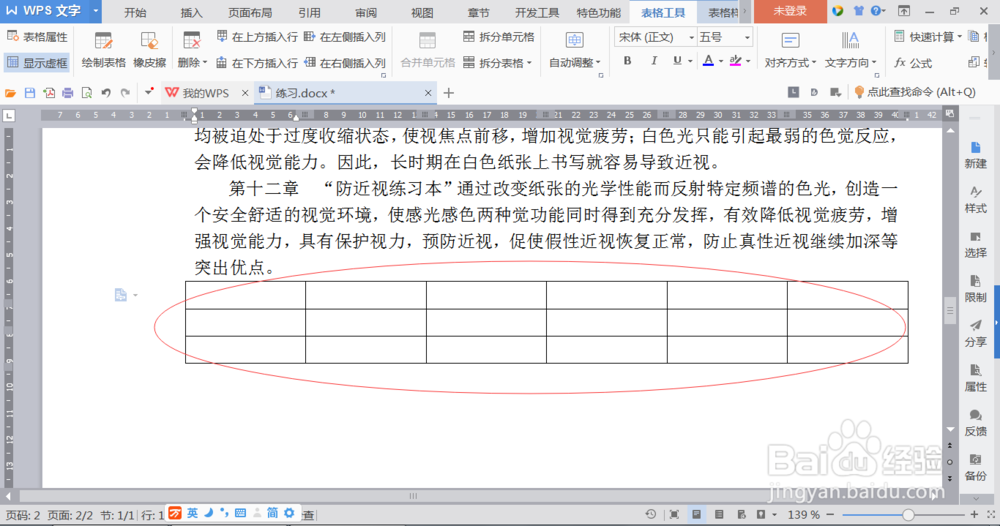Click the horizontal scrollbar

(413, 495)
